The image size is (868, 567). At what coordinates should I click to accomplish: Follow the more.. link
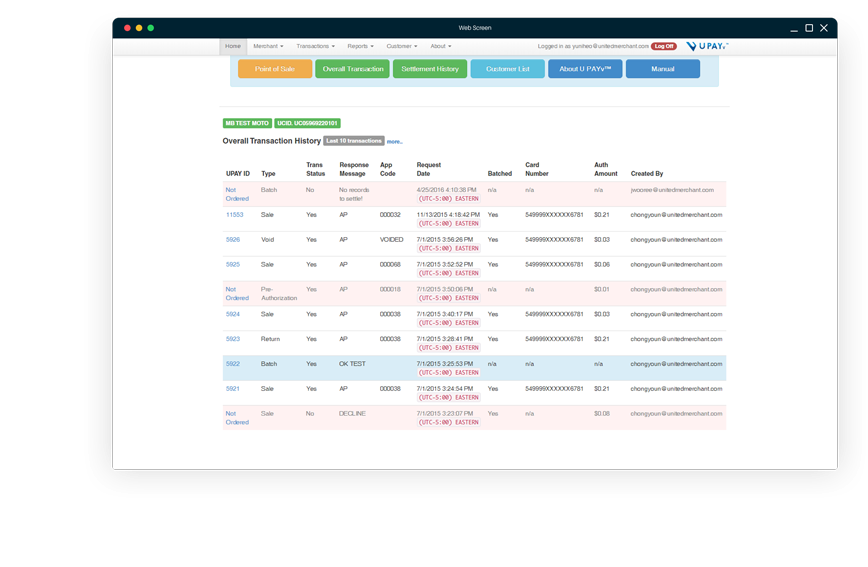pyautogui.click(x=395, y=142)
